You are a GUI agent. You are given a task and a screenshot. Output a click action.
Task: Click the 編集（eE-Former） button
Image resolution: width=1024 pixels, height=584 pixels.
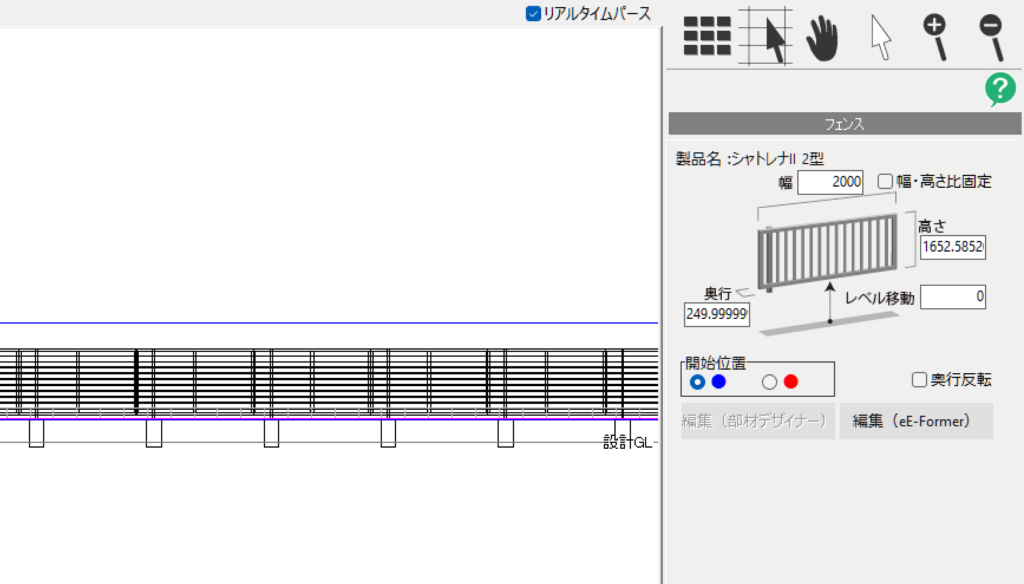coord(916,422)
